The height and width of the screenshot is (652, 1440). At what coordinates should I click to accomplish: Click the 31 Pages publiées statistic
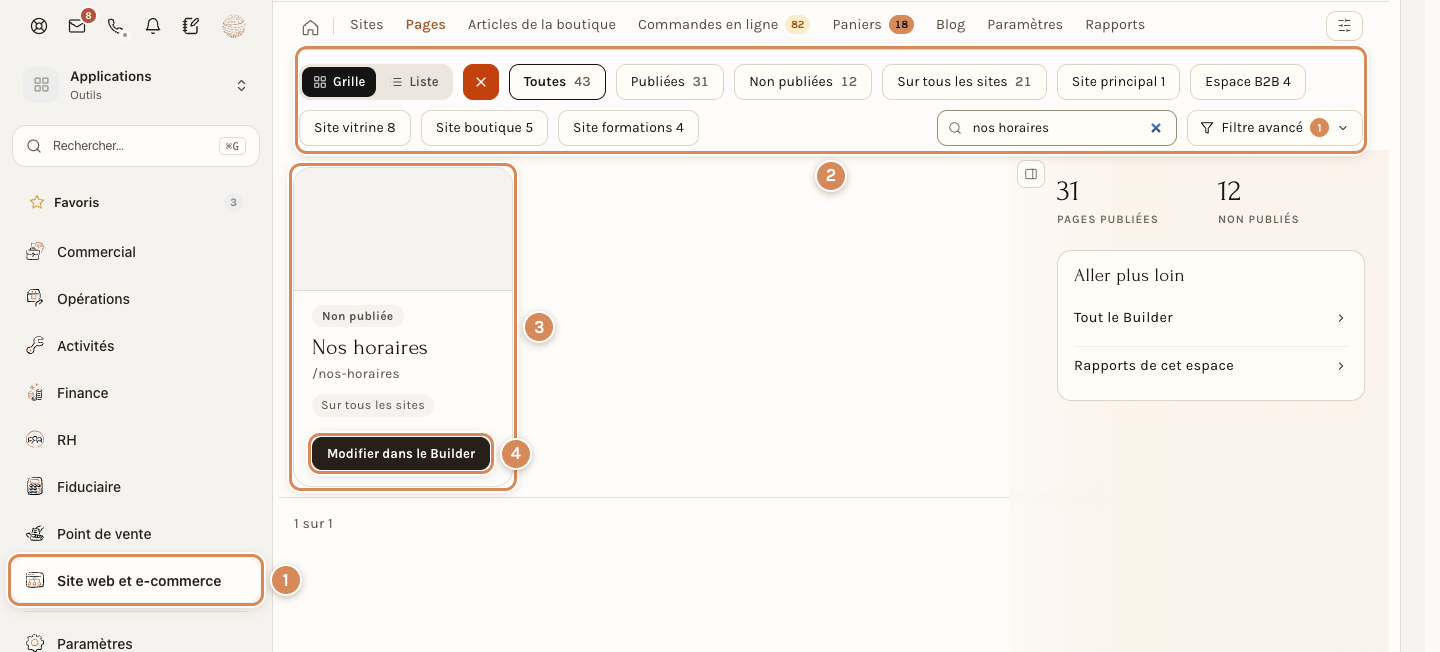point(1107,201)
